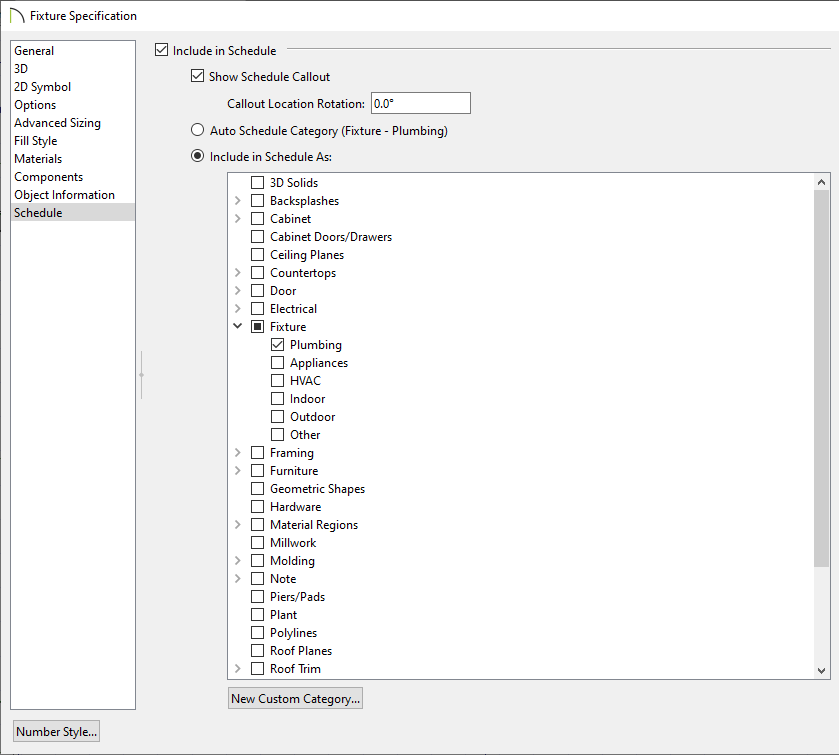839x755 pixels.
Task: Check the Molding category
Action: [257, 561]
